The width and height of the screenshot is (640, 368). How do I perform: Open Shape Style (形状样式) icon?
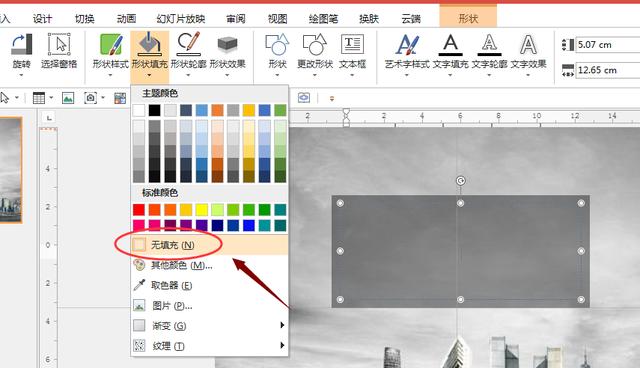pyautogui.click(x=111, y=44)
